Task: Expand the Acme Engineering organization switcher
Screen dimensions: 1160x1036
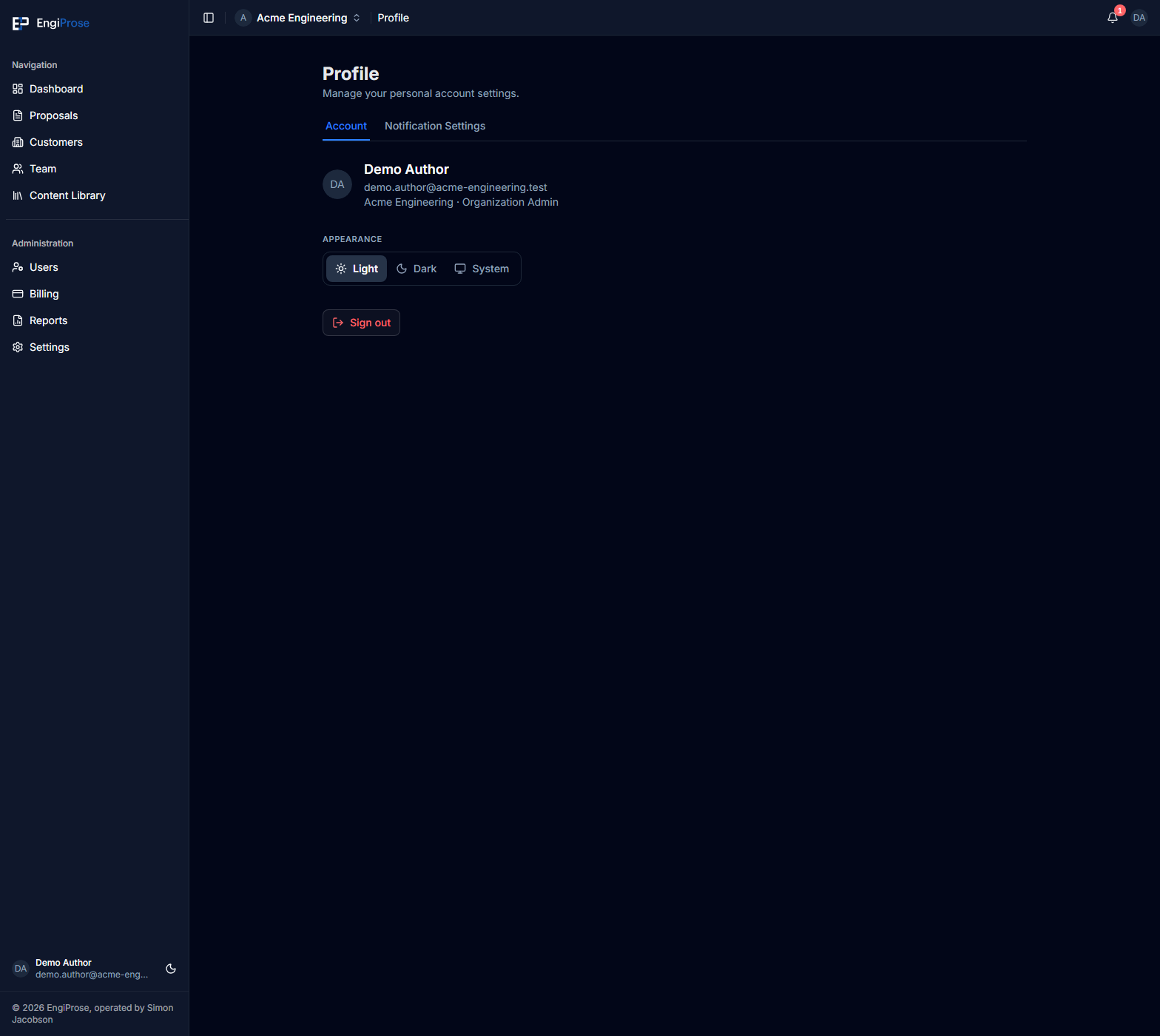Action: click(x=297, y=18)
